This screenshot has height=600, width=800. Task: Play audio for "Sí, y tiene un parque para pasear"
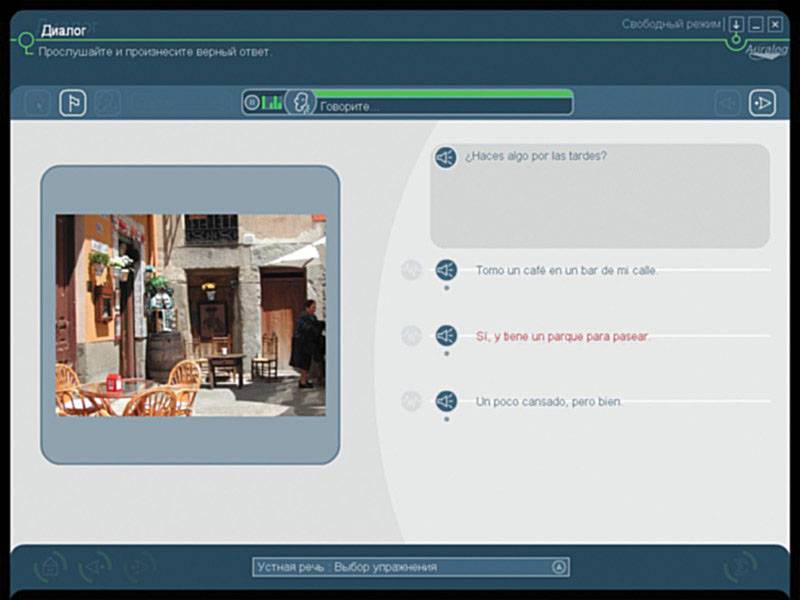pos(446,335)
